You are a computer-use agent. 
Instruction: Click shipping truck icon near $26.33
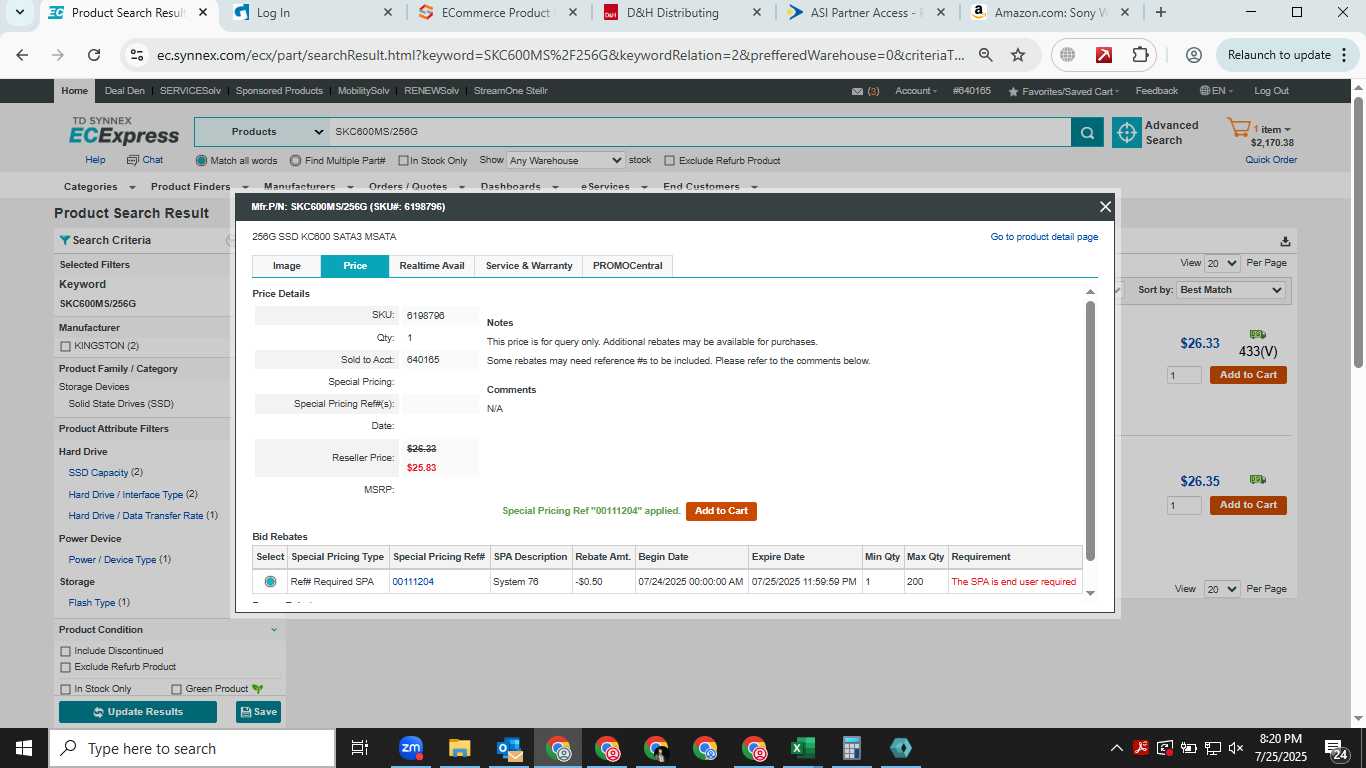point(1257,334)
